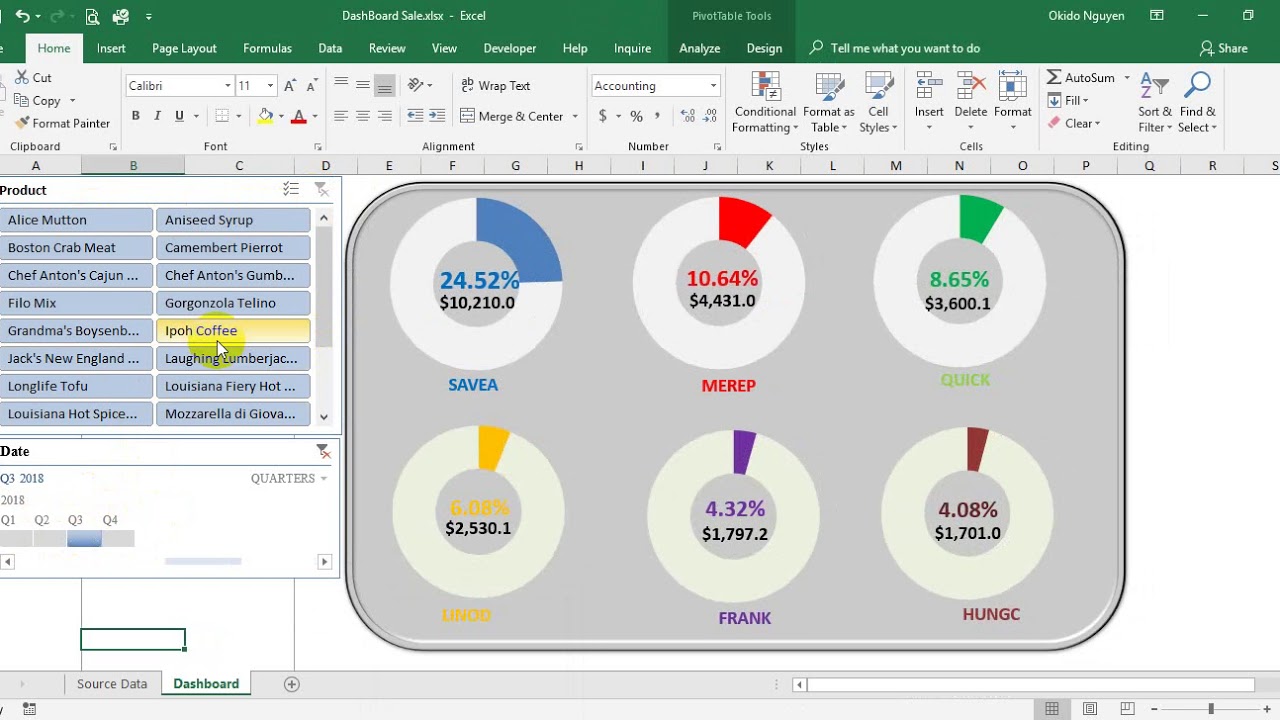The image size is (1280, 720).
Task: Open the Insert ribbon tab
Action: pos(111,48)
